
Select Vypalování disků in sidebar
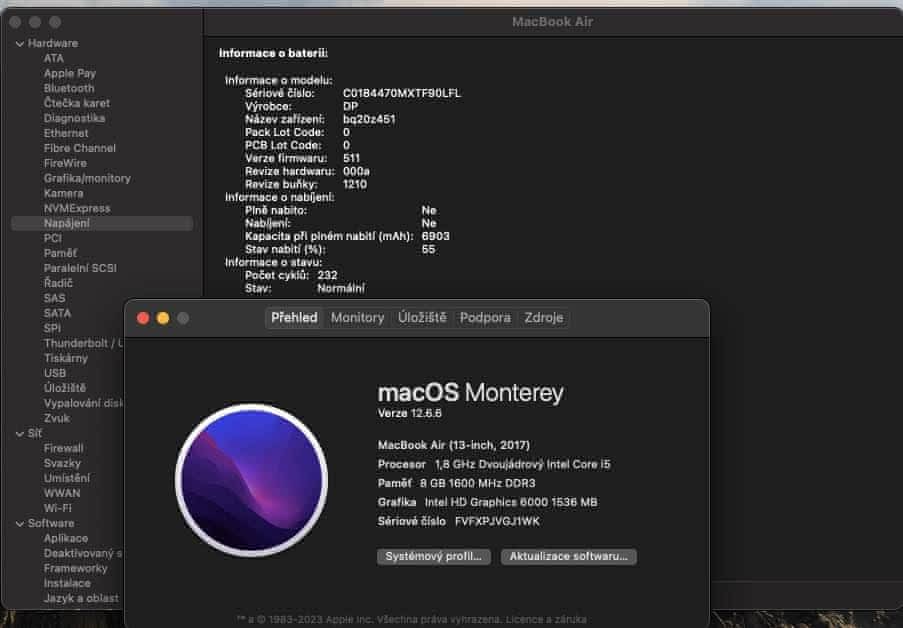click(x=84, y=403)
